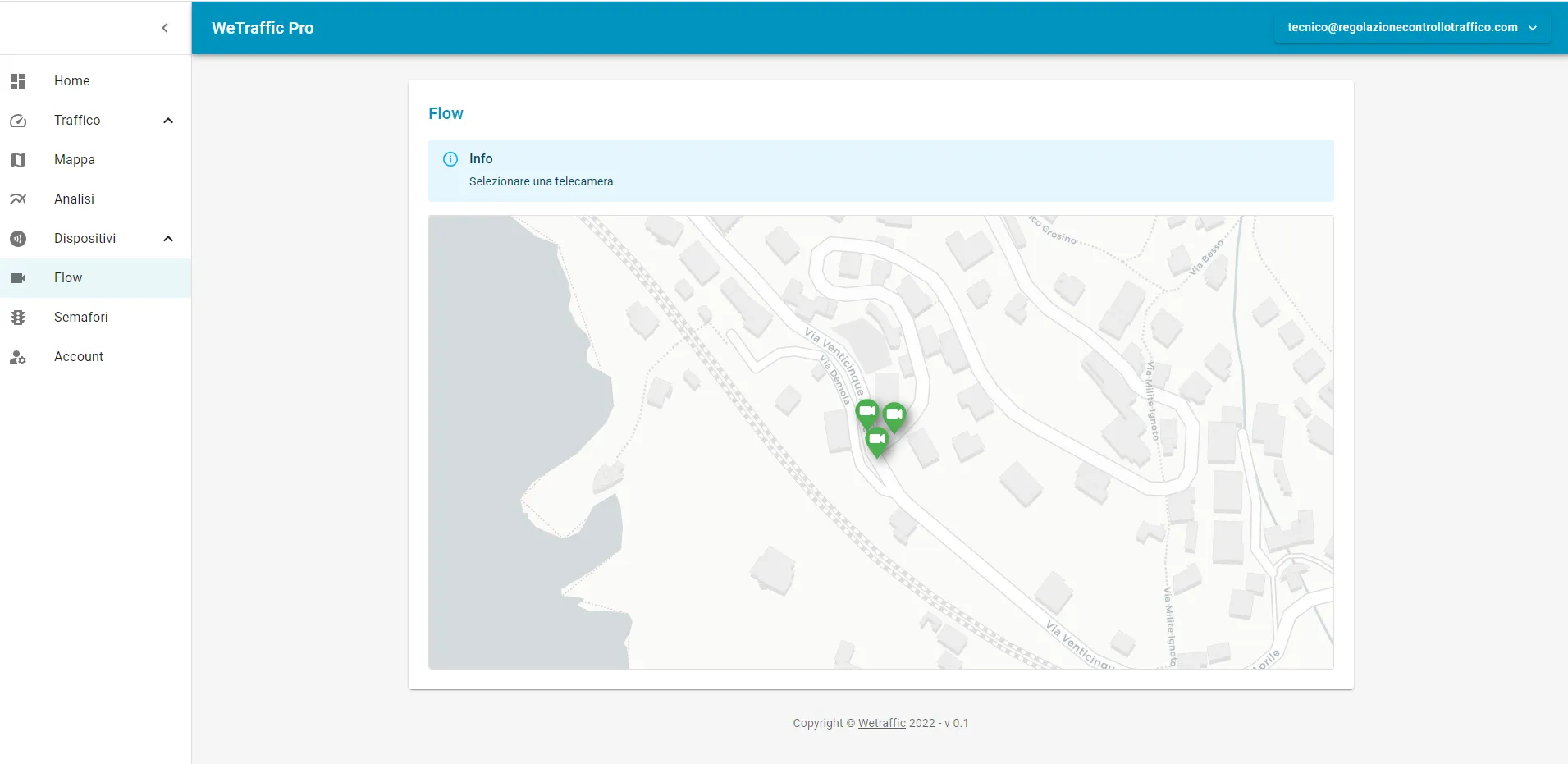The image size is (1568, 764).
Task: Collapse the Dispositivi section chevron
Action: click(x=167, y=238)
